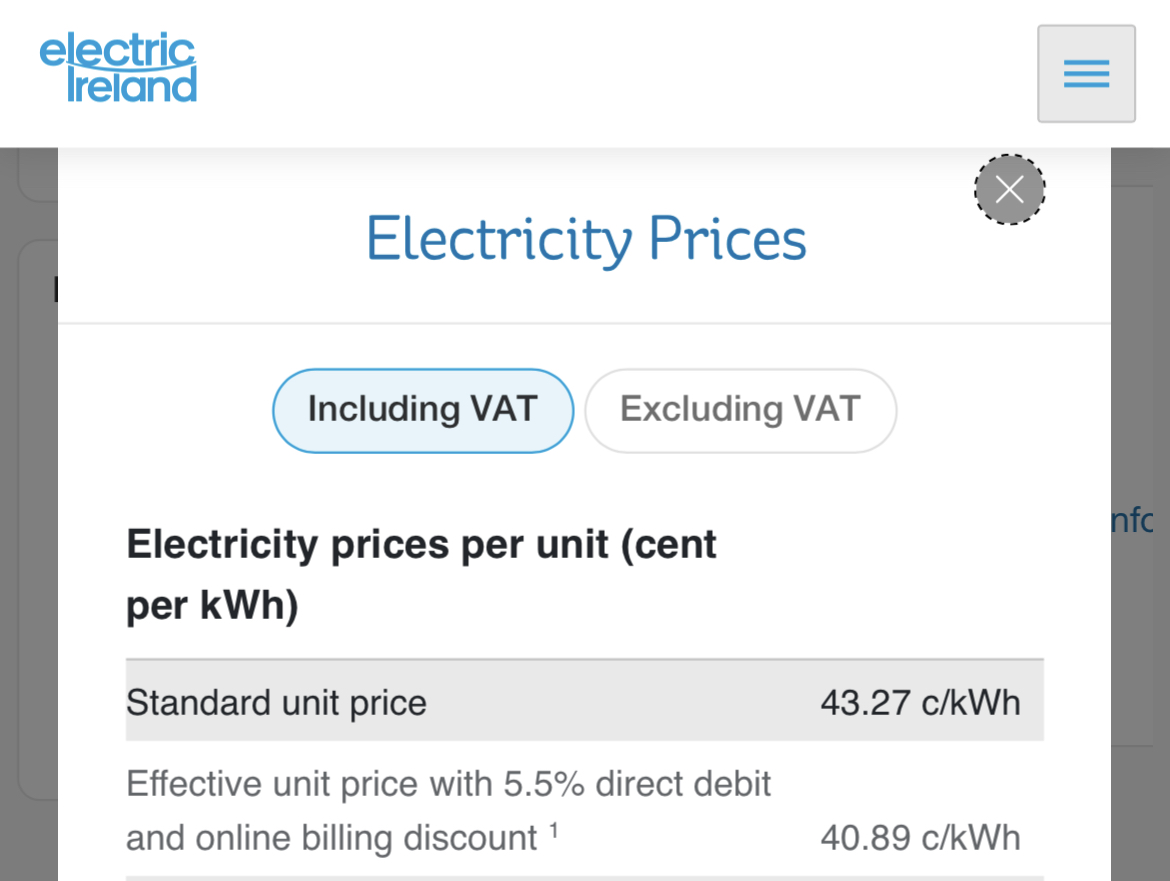This screenshot has width=1170, height=881.
Task: Open the hamburger navigation menu
Action: coord(1086,73)
